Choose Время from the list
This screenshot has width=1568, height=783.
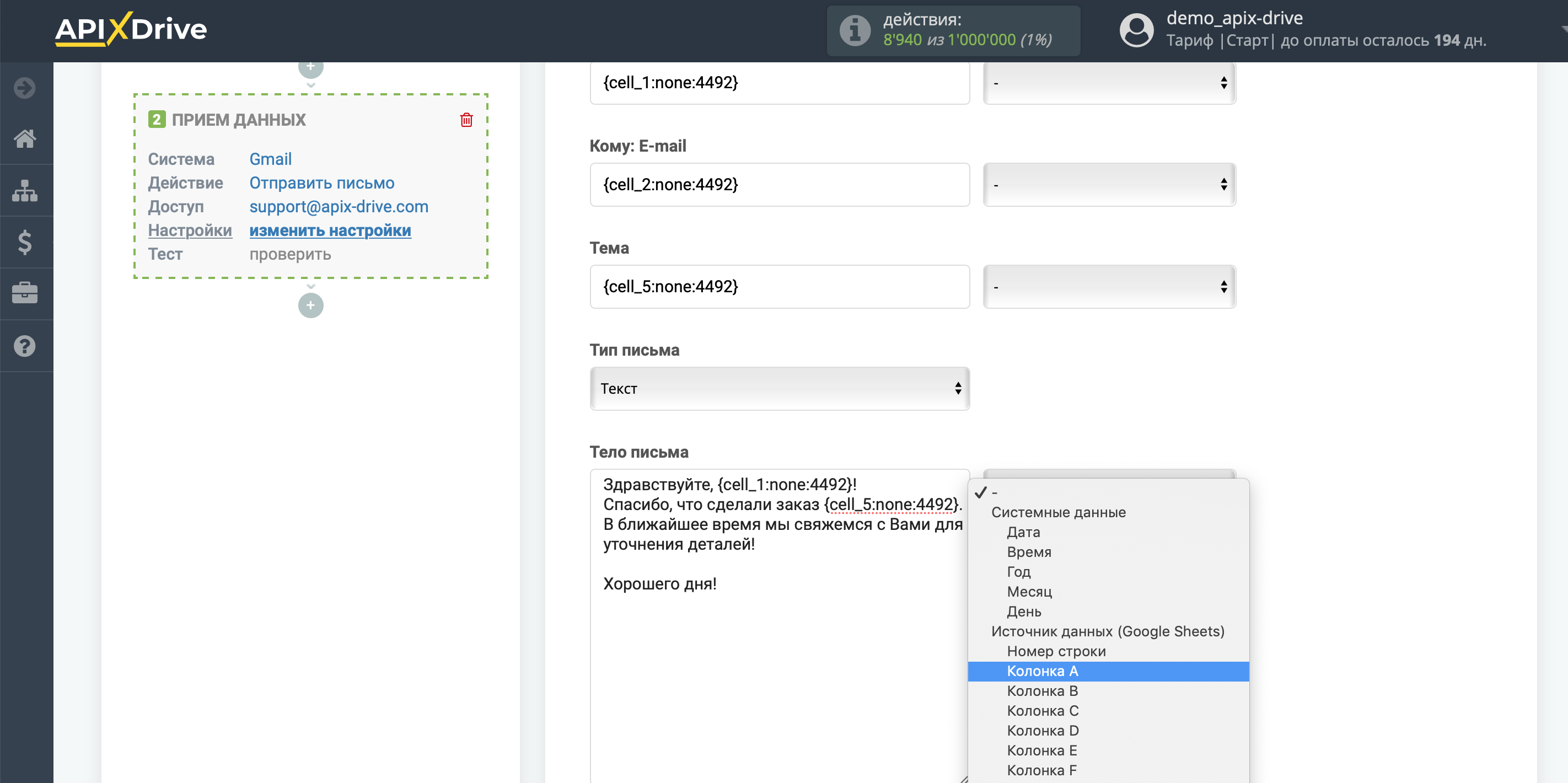[1108, 553]
